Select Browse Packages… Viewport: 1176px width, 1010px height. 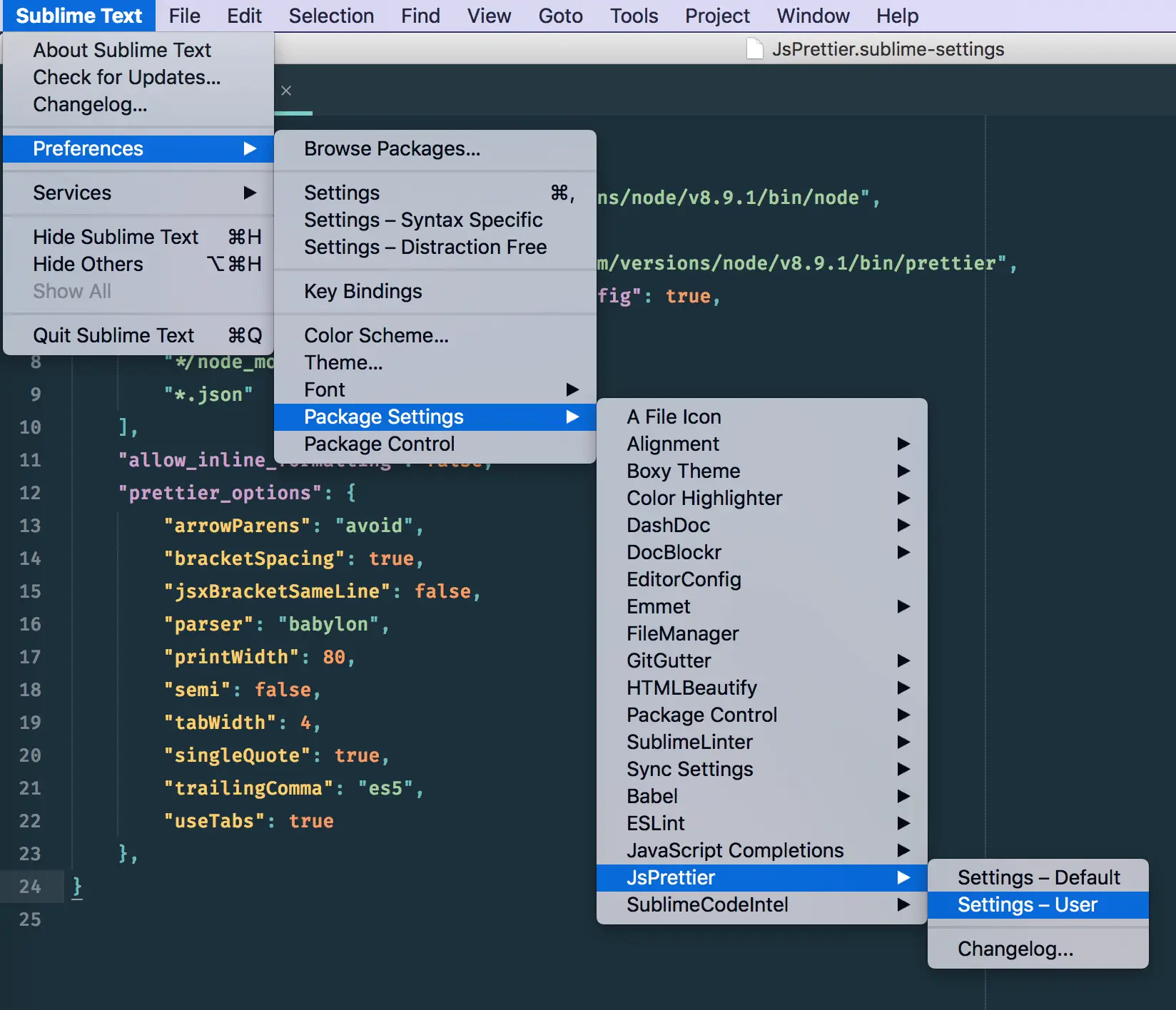(x=435, y=148)
